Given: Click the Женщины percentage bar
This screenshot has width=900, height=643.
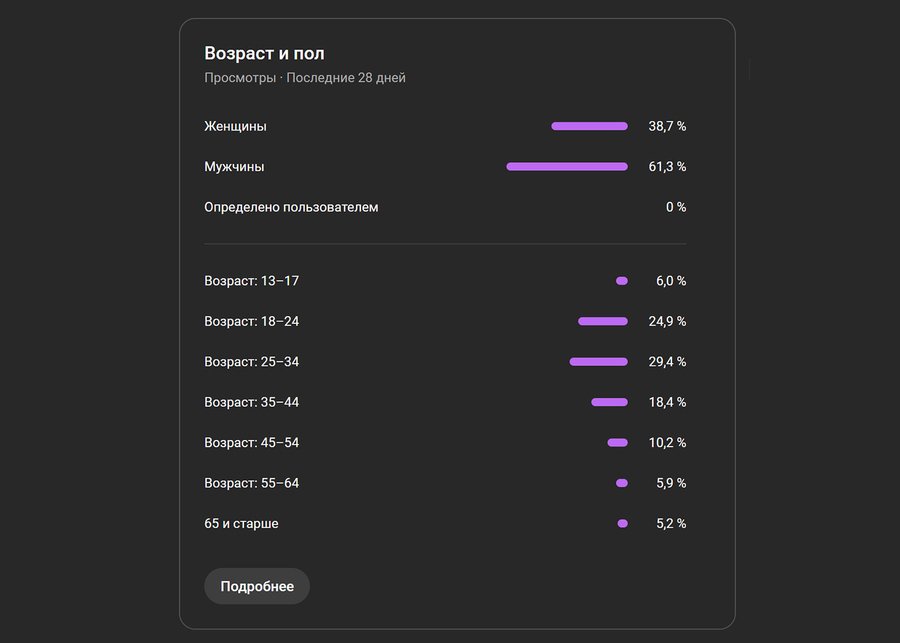Looking at the screenshot, I should (x=589, y=126).
